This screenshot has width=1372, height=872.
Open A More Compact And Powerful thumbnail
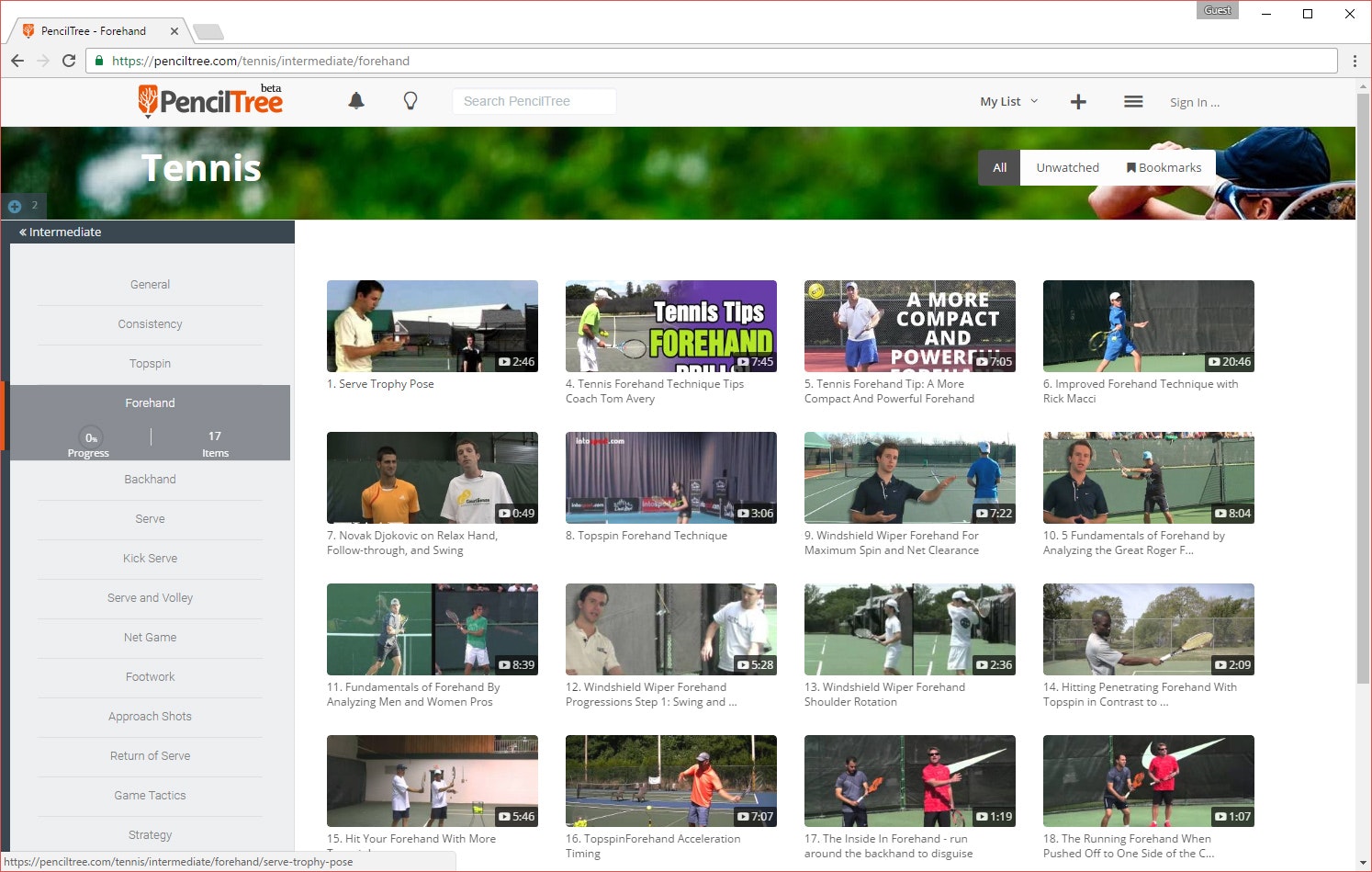(910, 326)
